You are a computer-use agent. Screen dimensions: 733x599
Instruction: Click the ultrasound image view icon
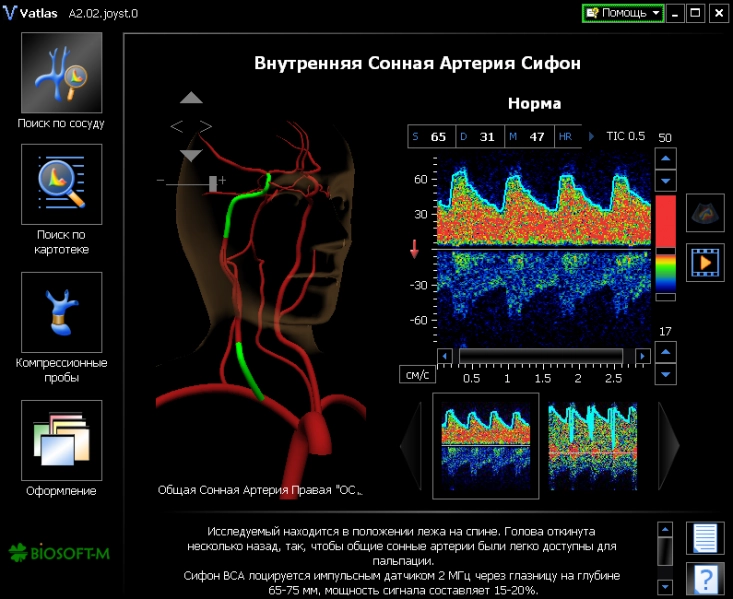pos(705,214)
